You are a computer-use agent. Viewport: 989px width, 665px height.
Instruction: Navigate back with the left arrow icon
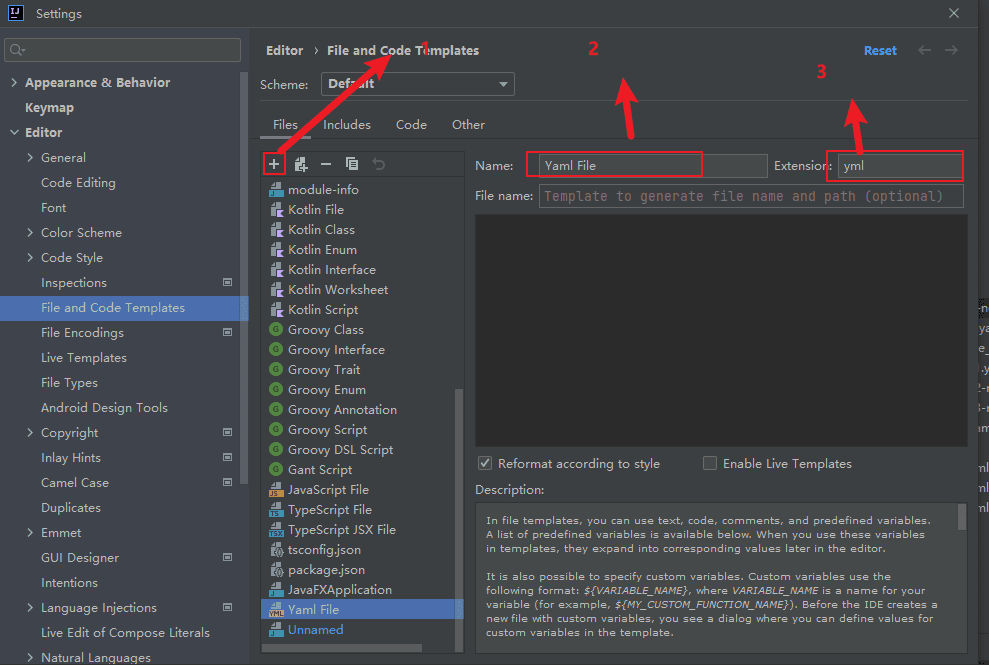[x=924, y=50]
